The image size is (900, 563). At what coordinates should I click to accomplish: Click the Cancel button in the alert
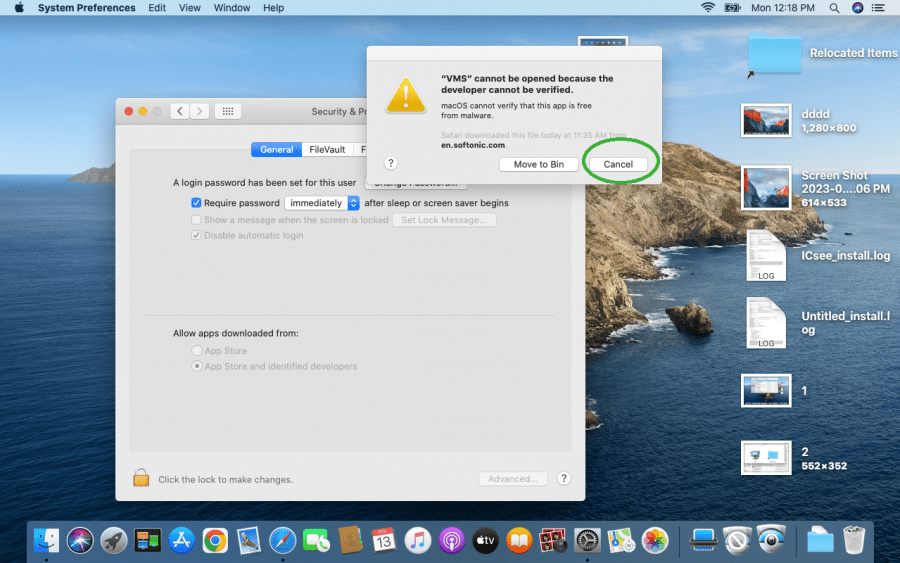coord(618,164)
